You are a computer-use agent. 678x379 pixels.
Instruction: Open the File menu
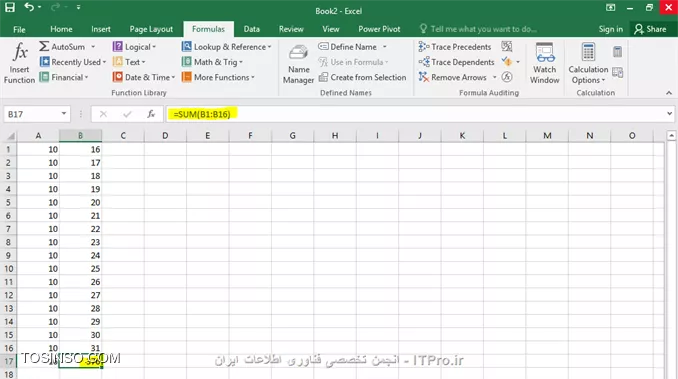pos(19,29)
